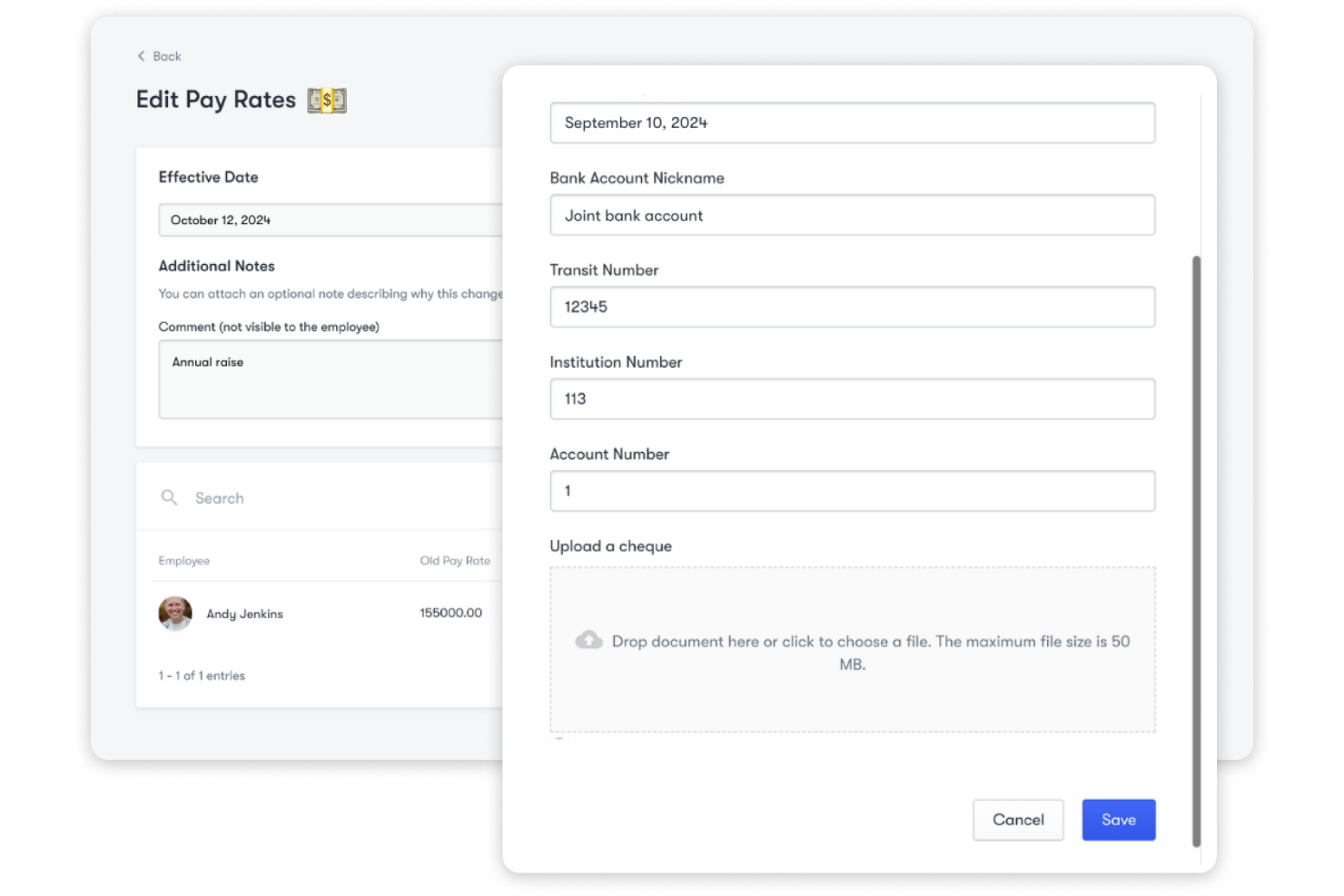This screenshot has width=1344, height=896.
Task: Edit the Bank Account Nickname field
Action: pos(852,216)
